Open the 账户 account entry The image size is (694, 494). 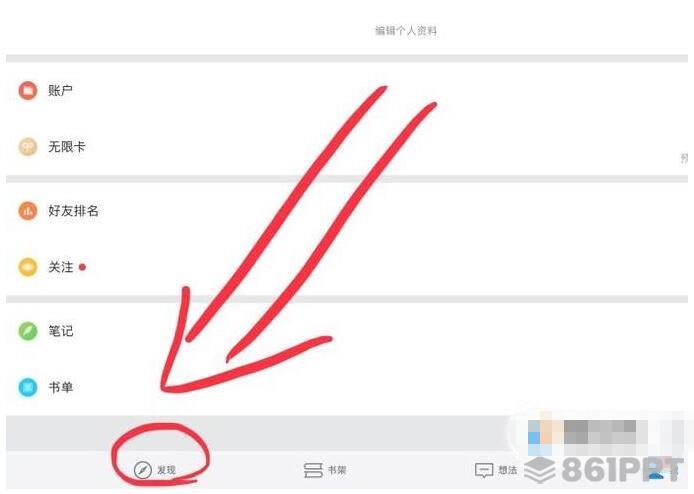pos(347,90)
